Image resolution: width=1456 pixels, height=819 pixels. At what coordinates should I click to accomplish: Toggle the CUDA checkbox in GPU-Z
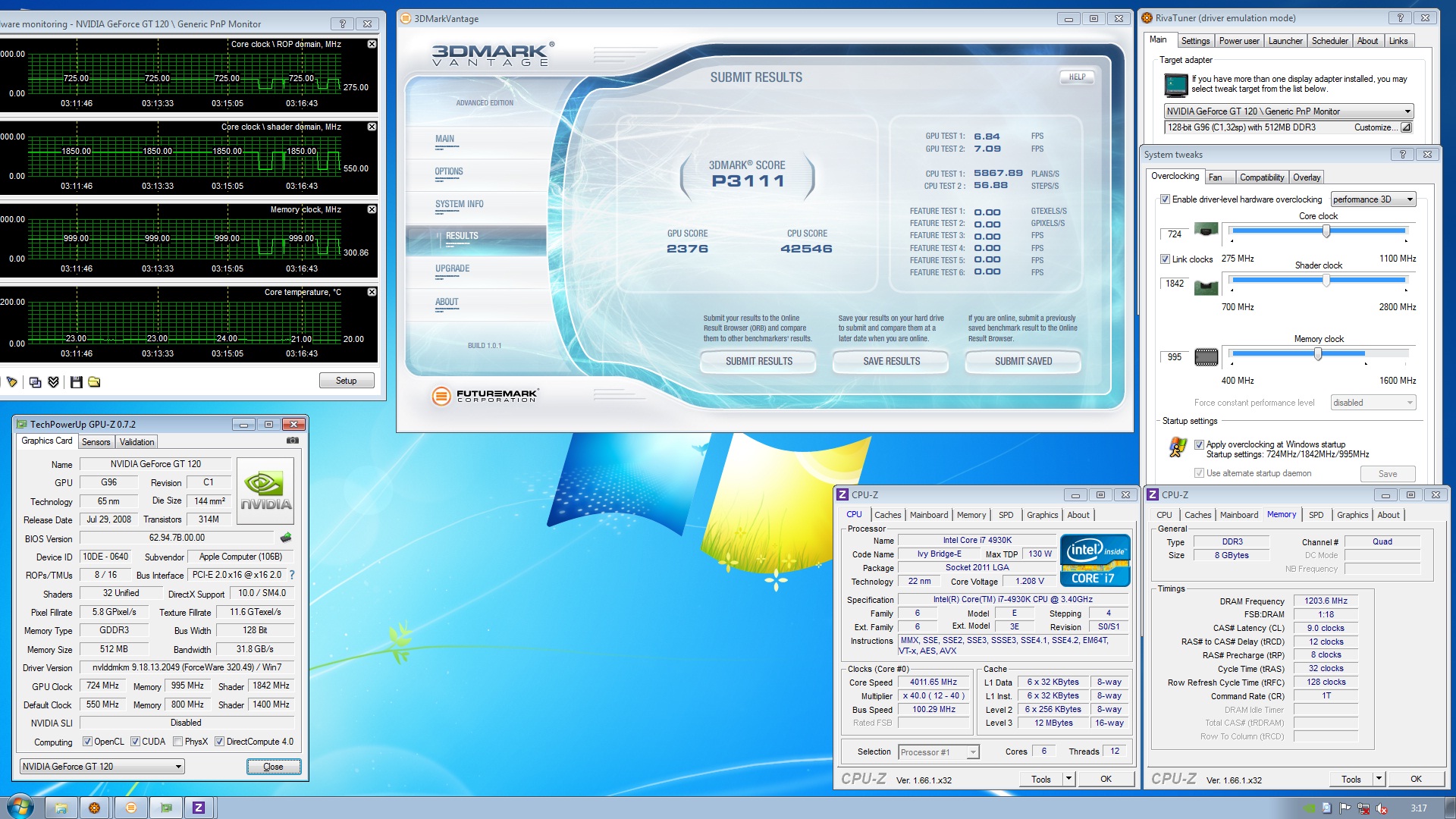pos(135,742)
